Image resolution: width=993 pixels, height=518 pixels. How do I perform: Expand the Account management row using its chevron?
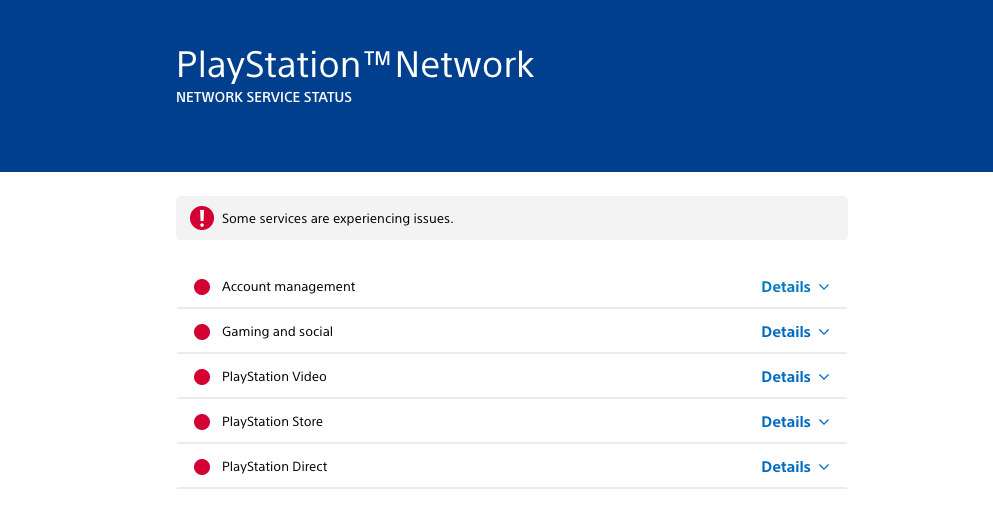click(x=824, y=287)
